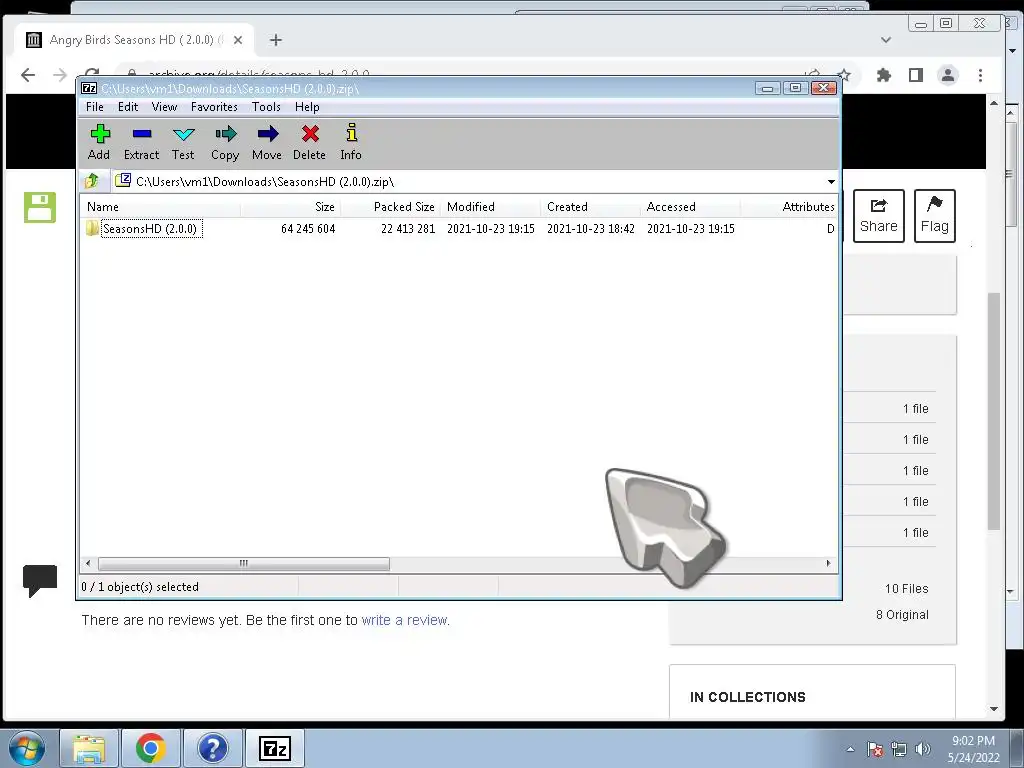1024x768 pixels.
Task: Click the 7-Zip taskbar button
Action: point(275,748)
